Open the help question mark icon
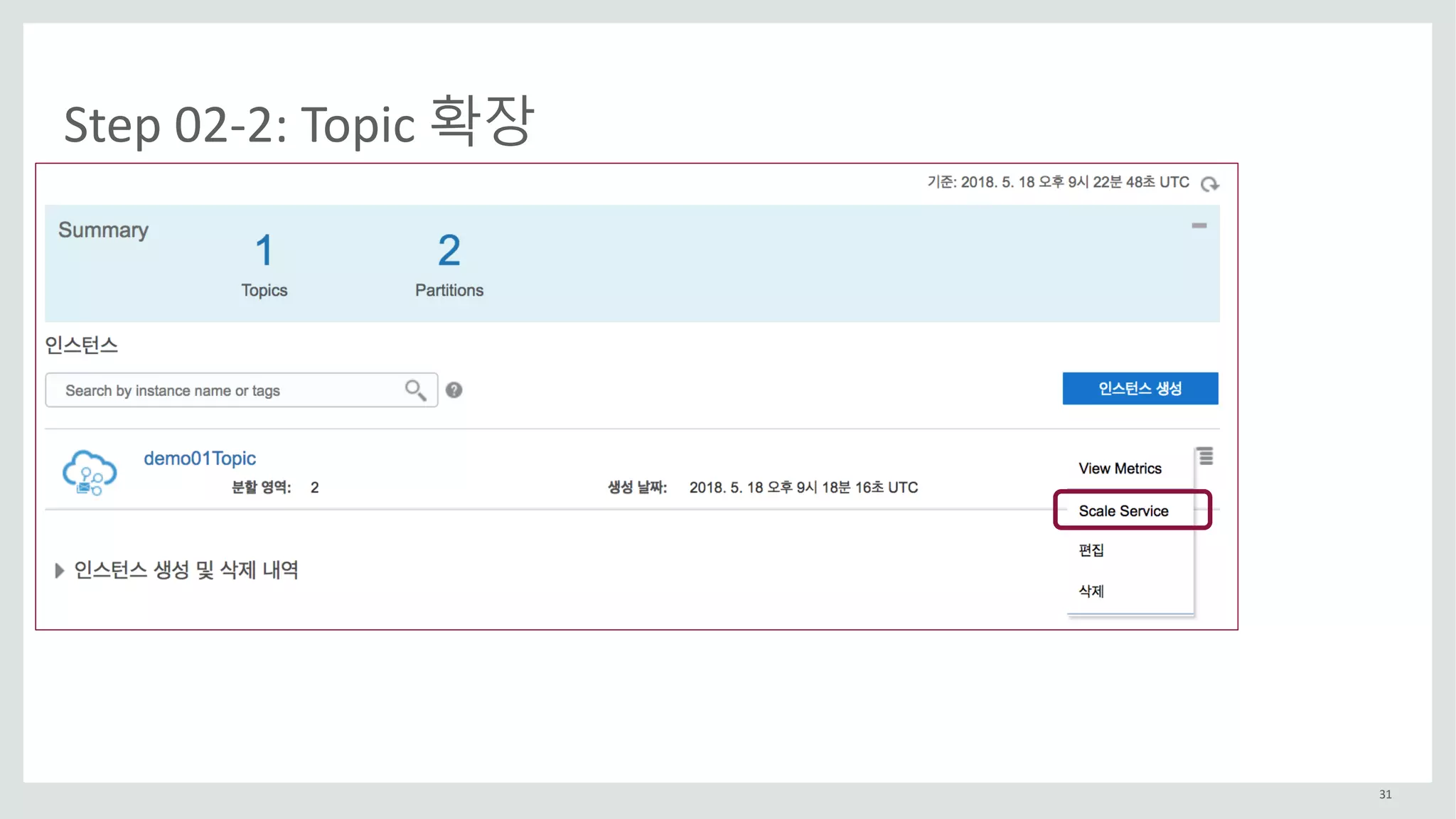This screenshot has width=1456, height=819. [x=454, y=390]
